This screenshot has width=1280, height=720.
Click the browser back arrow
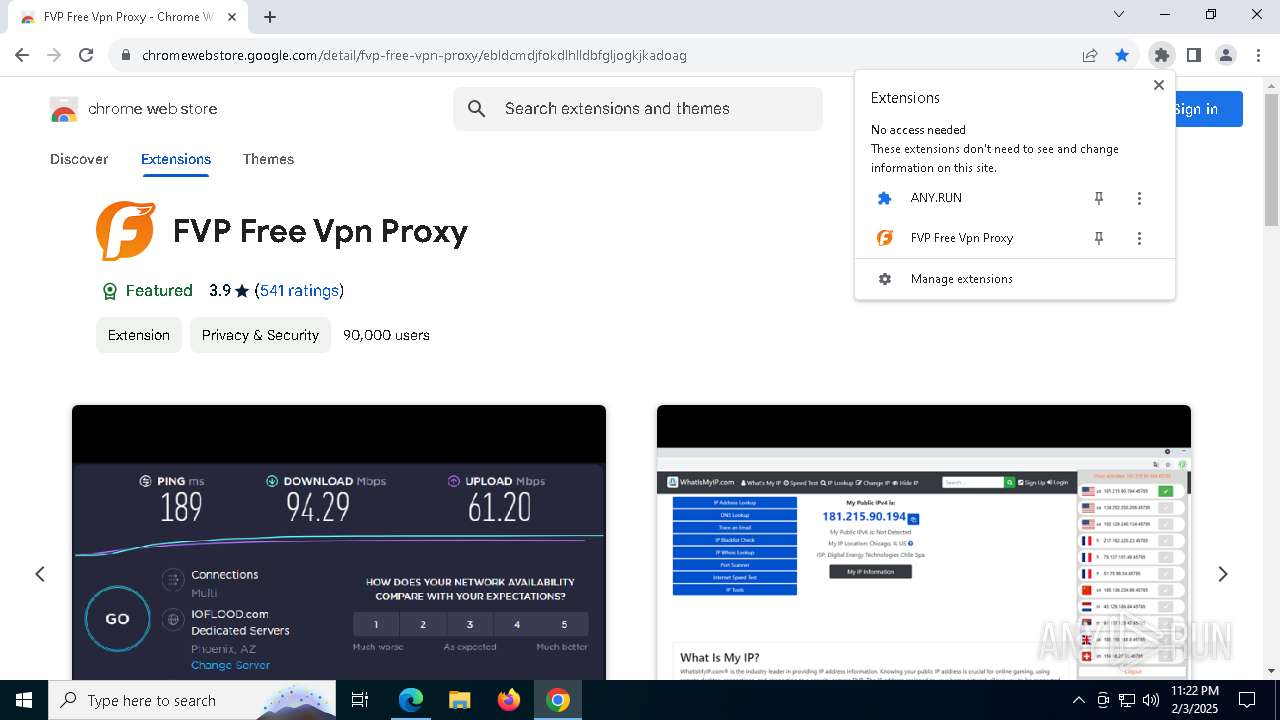coord(22,55)
